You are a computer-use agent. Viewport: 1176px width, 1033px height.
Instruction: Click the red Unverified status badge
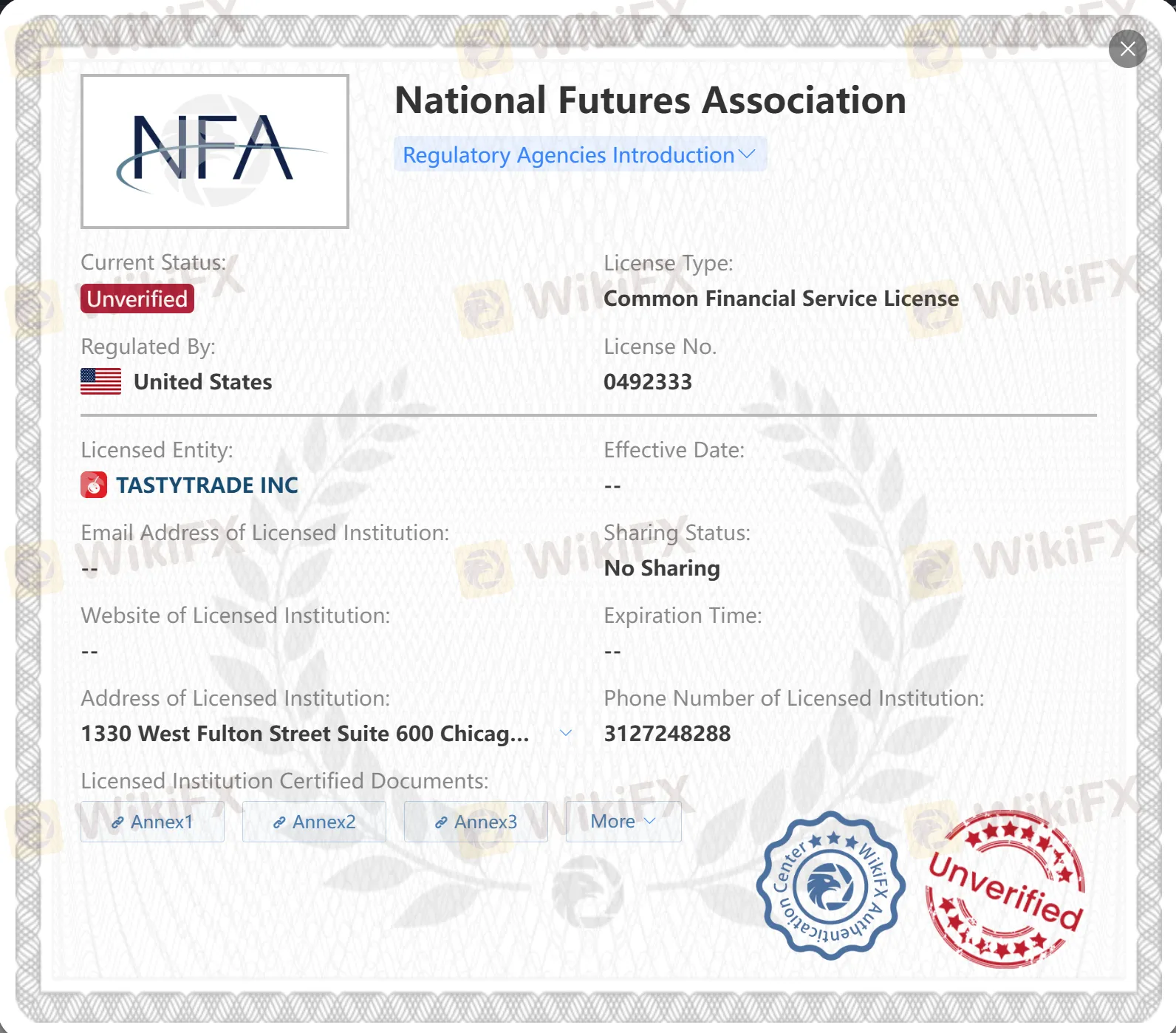137,299
